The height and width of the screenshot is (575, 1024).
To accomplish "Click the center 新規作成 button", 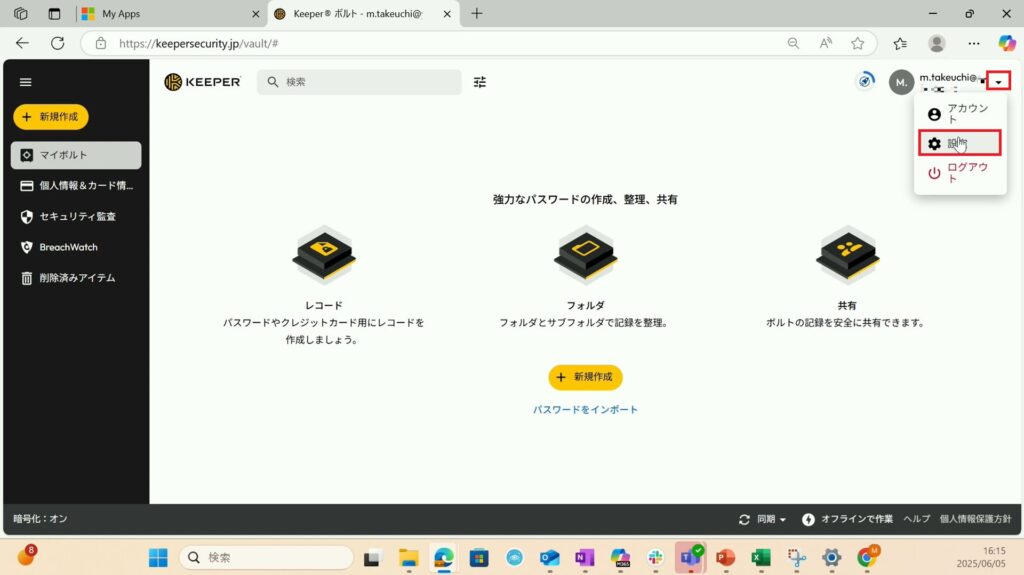I will [x=585, y=377].
